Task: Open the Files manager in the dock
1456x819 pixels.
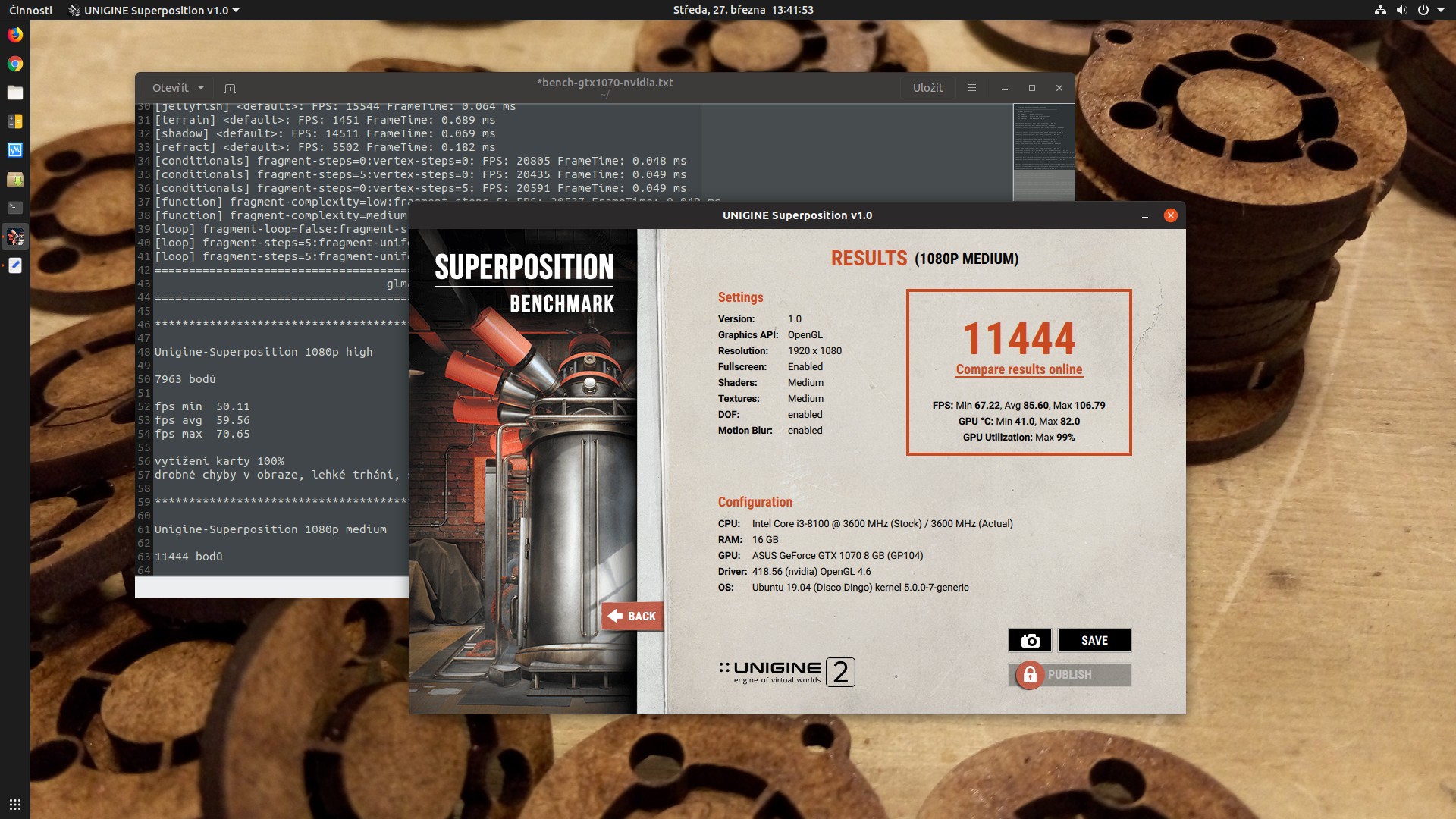Action: 15,93
